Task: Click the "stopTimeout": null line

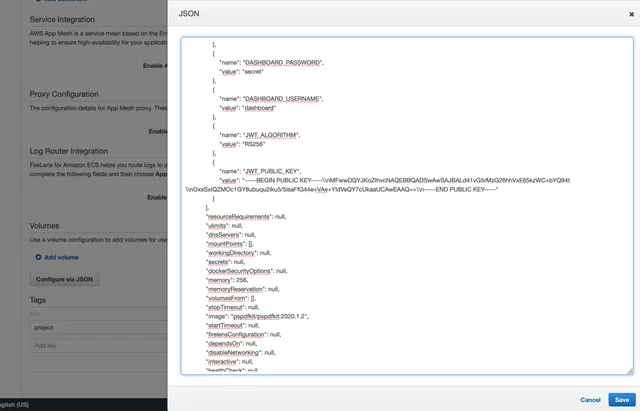Action: pyautogui.click(x=233, y=307)
